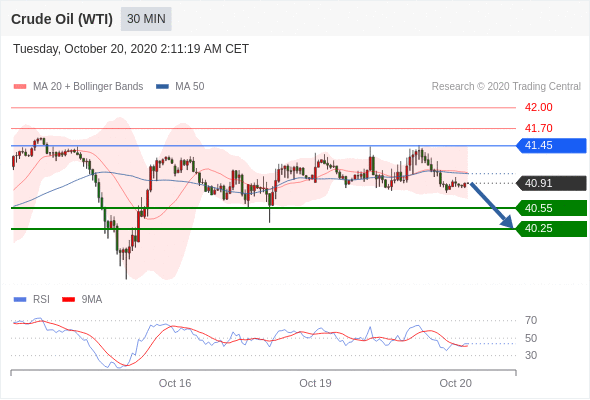Select the 40.91 current price tag
Viewport: 590px width, 400px height.
(x=551, y=183)
